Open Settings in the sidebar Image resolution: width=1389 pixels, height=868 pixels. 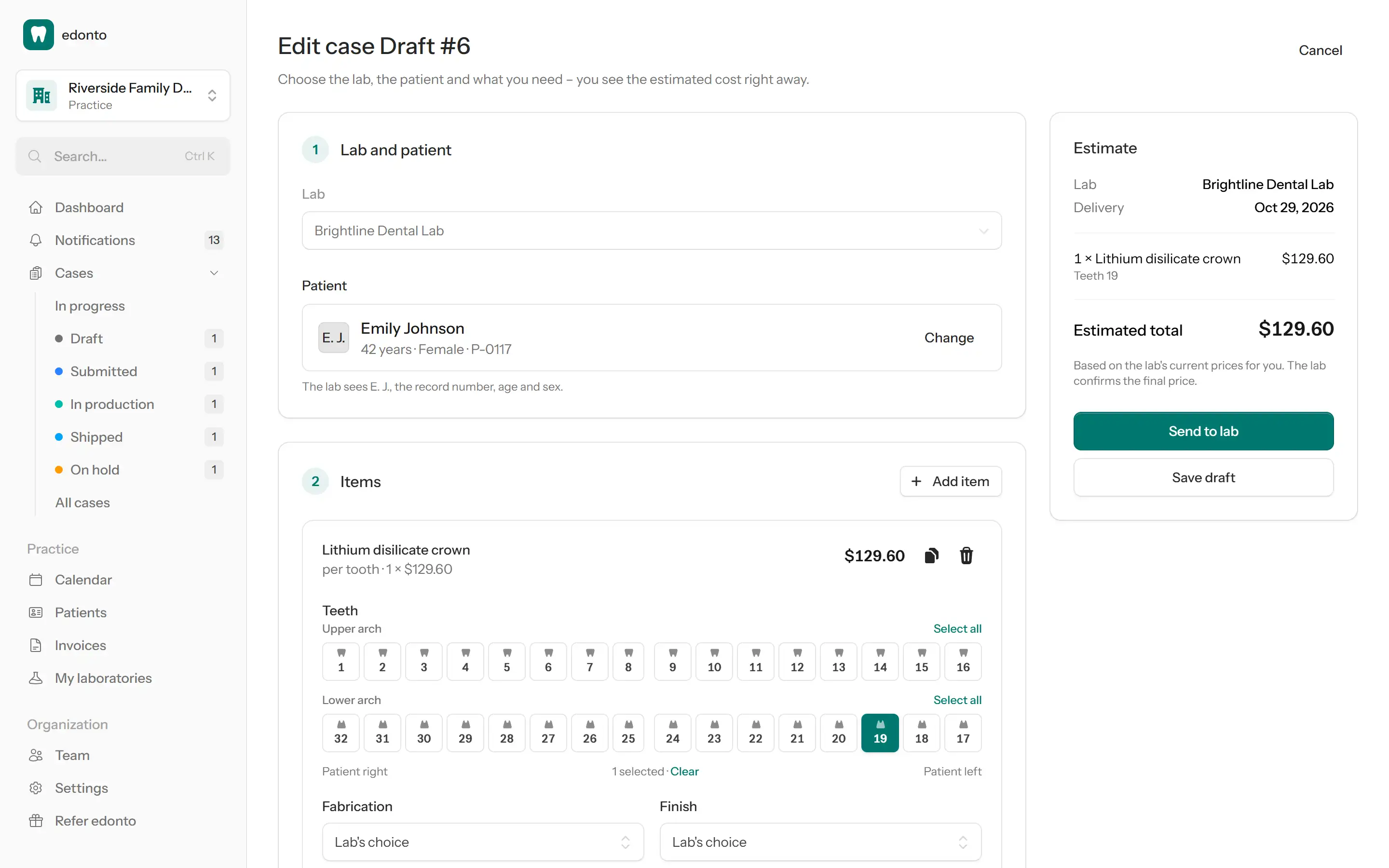click(123, 787)
